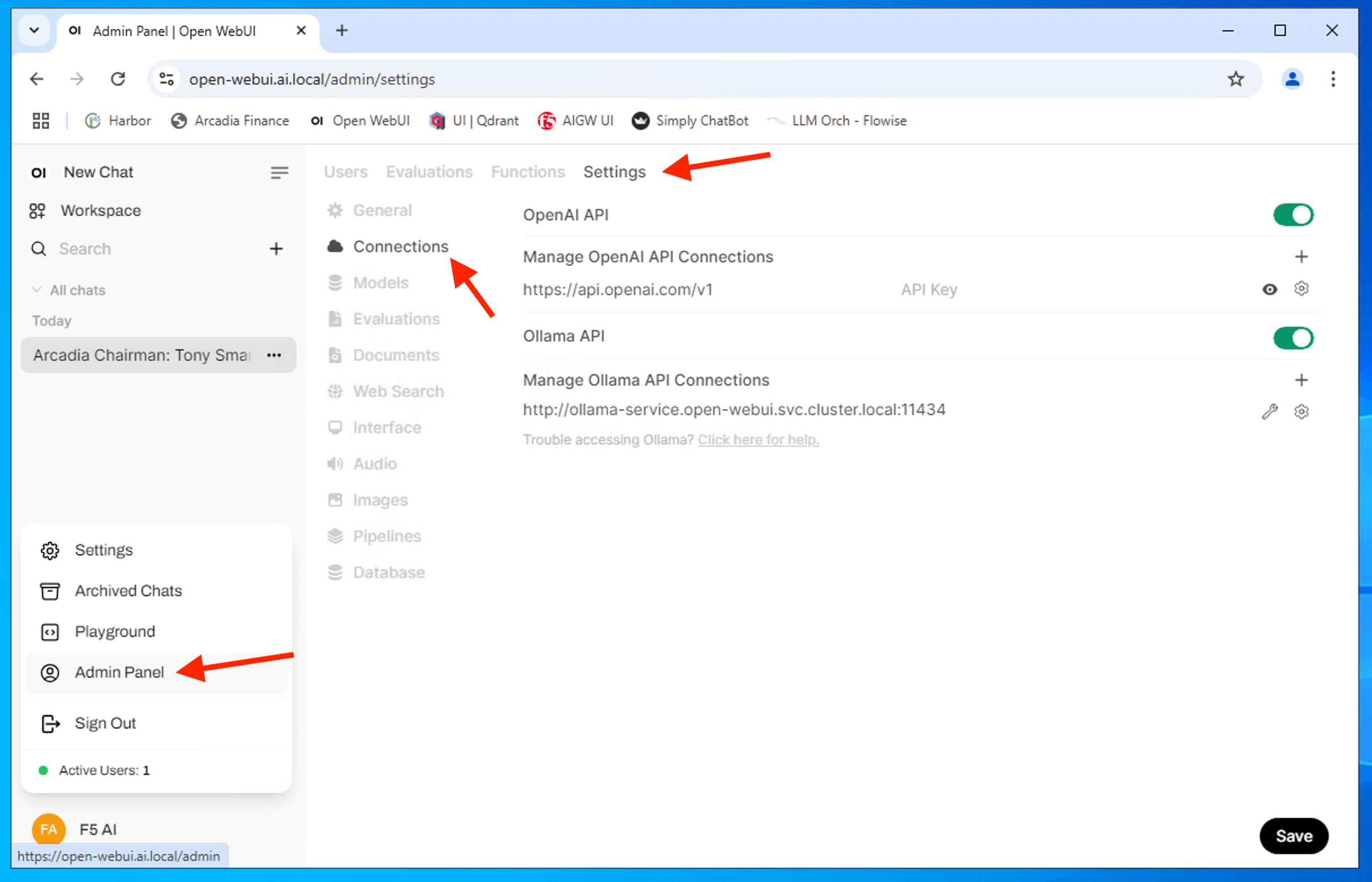Image resolution: width=1372 pixels, height=882 pixels.
Task: Show API key with the eye icon
Action: pyautogui.click(x=1269, y=289)
